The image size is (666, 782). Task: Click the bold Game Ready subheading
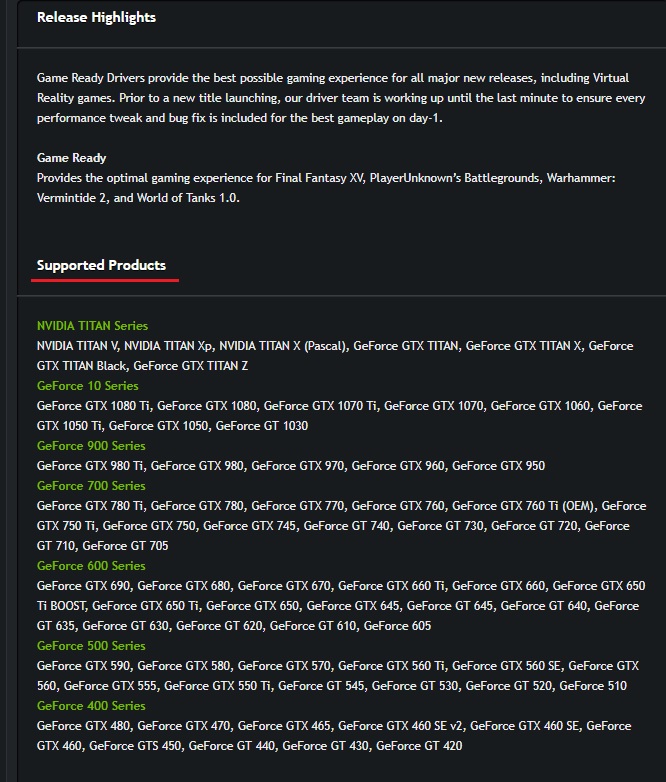[71, 158]
